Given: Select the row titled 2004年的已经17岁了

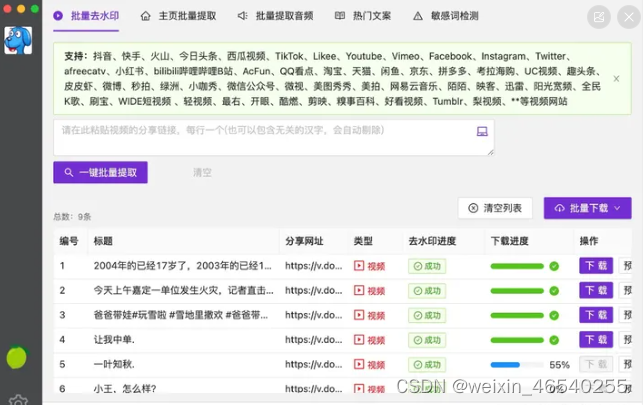Looking at the screenshot, I should click(x=342, y=266).
